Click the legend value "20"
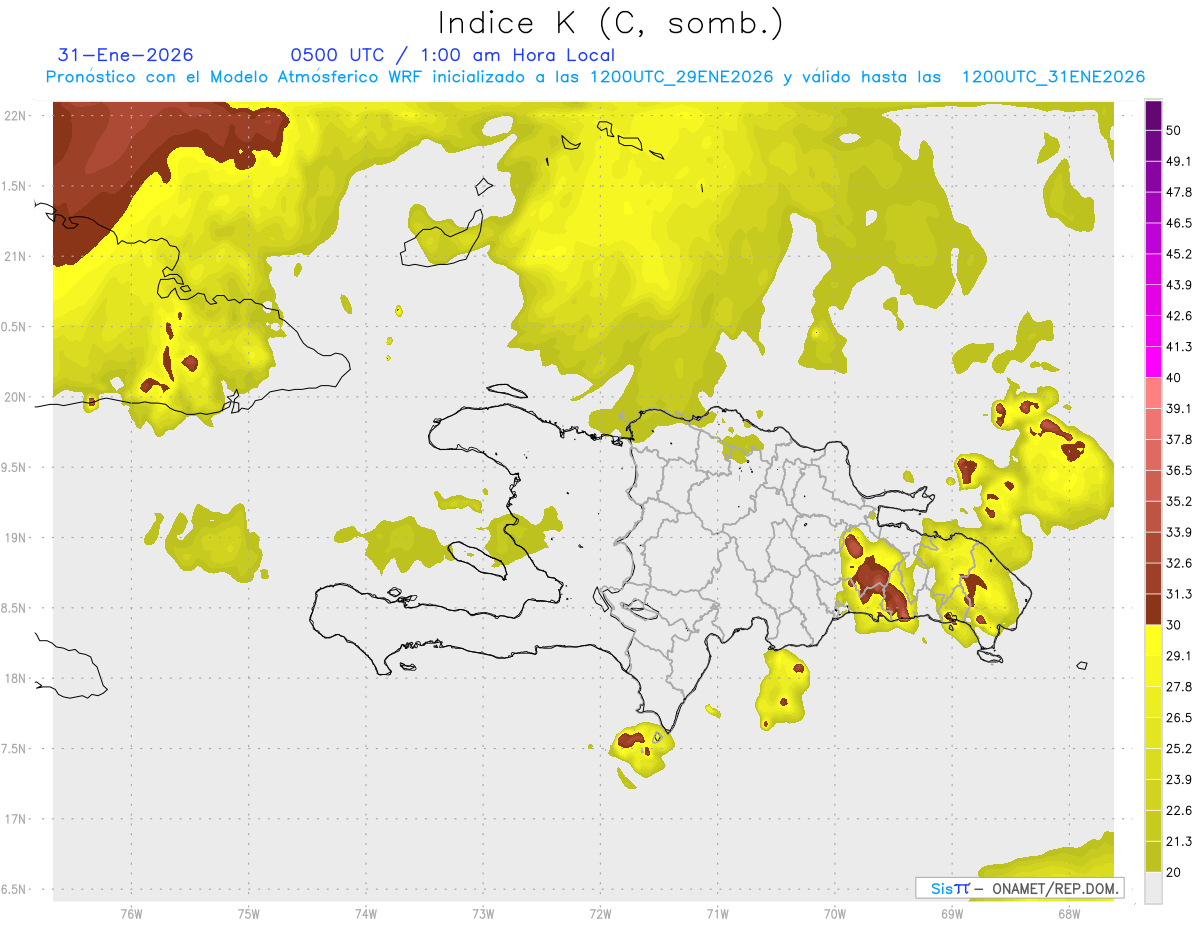1200x927 pixels. [1176, 872]
